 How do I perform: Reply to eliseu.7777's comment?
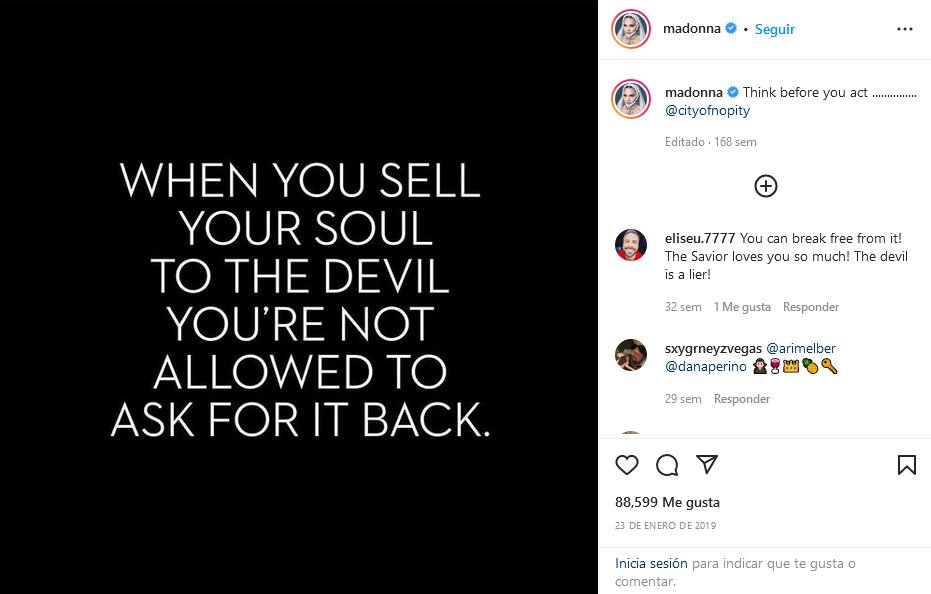click(811, 307)
